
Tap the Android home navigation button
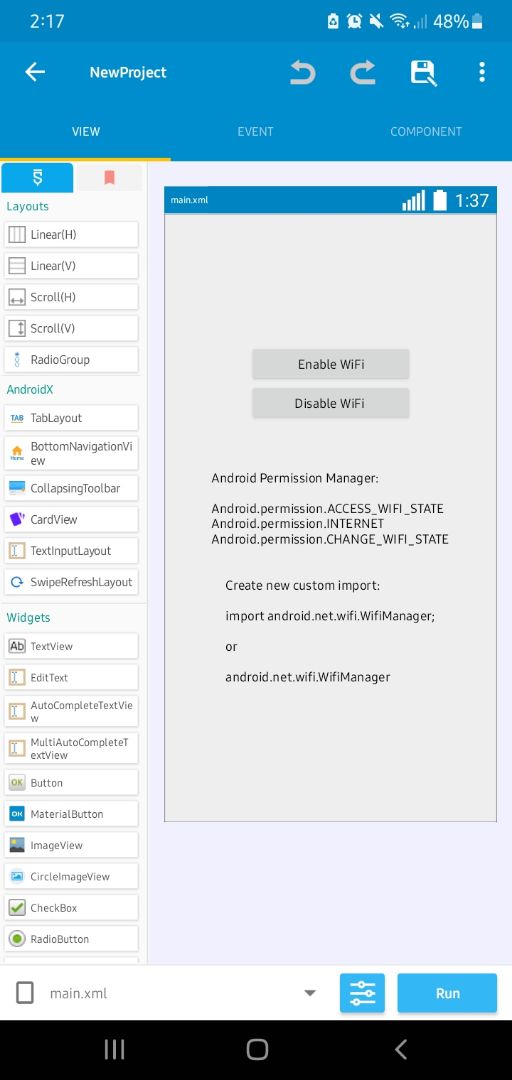pos(257,1049)
